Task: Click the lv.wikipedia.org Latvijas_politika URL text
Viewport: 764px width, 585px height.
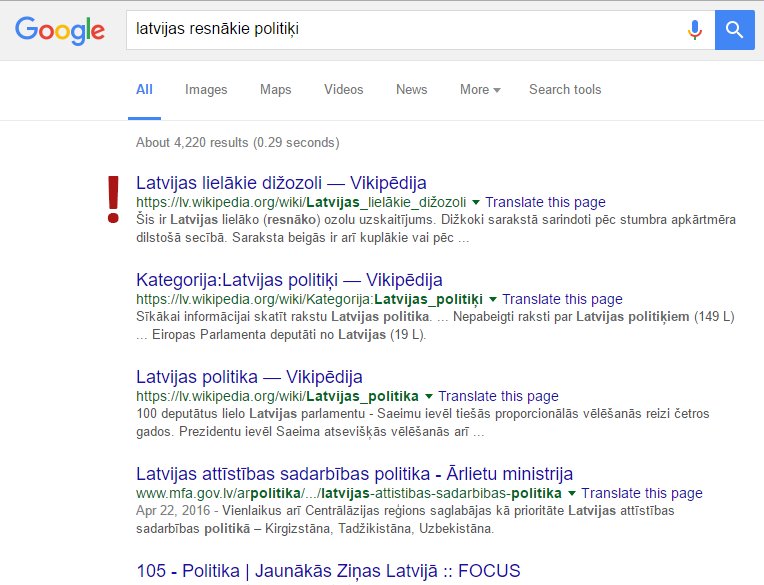Action: click(x=277, y=396)
